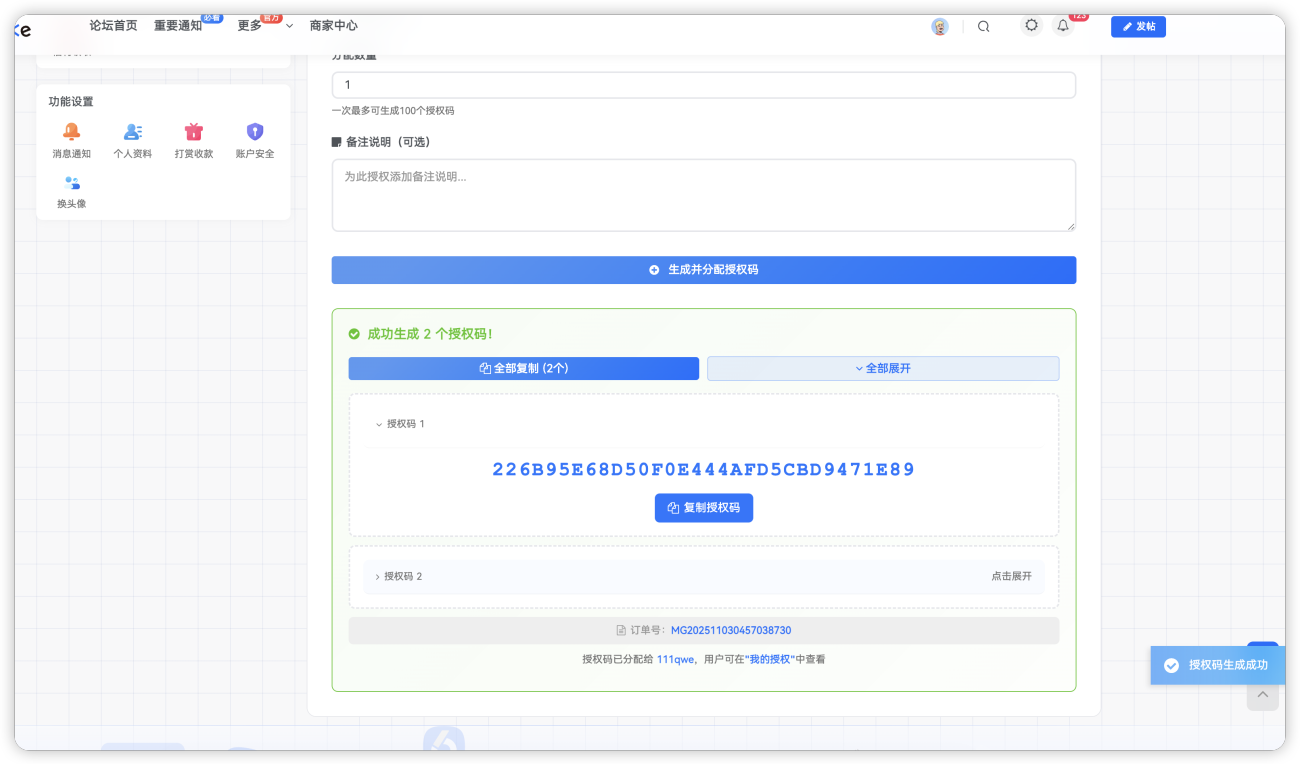Click the user avatar in header
The width and height of the screenshot is (1300, 764).
point(940,27)
